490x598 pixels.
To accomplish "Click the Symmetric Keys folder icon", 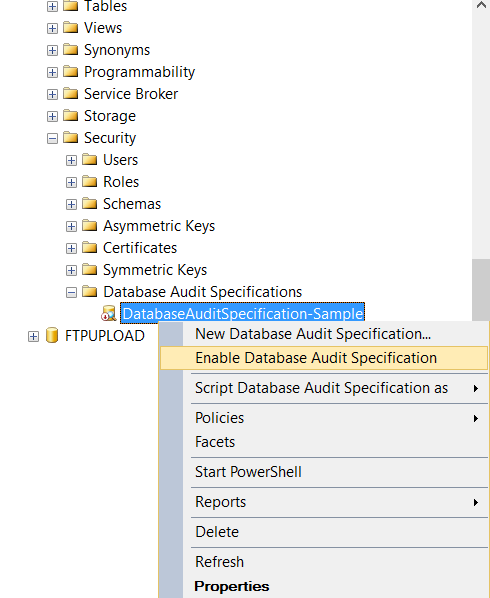I will pos(90,270).
